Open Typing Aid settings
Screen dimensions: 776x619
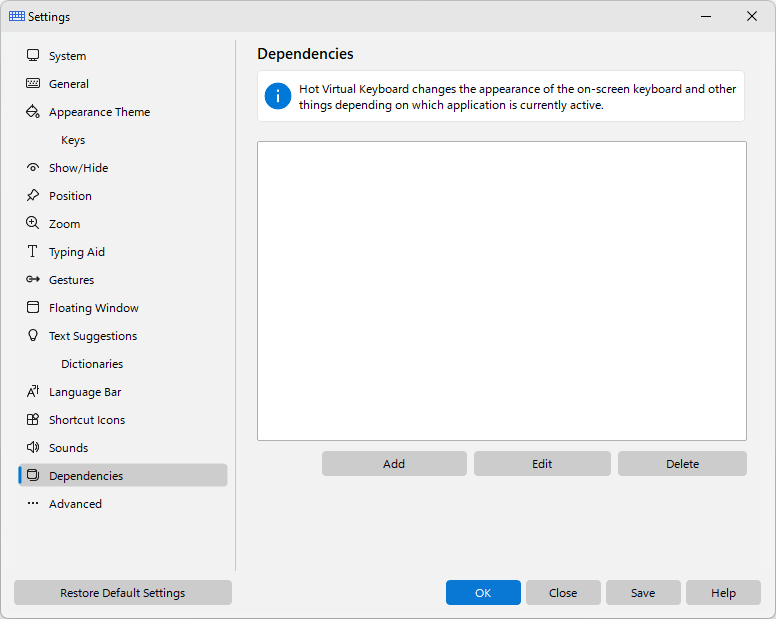click(123, 252)
